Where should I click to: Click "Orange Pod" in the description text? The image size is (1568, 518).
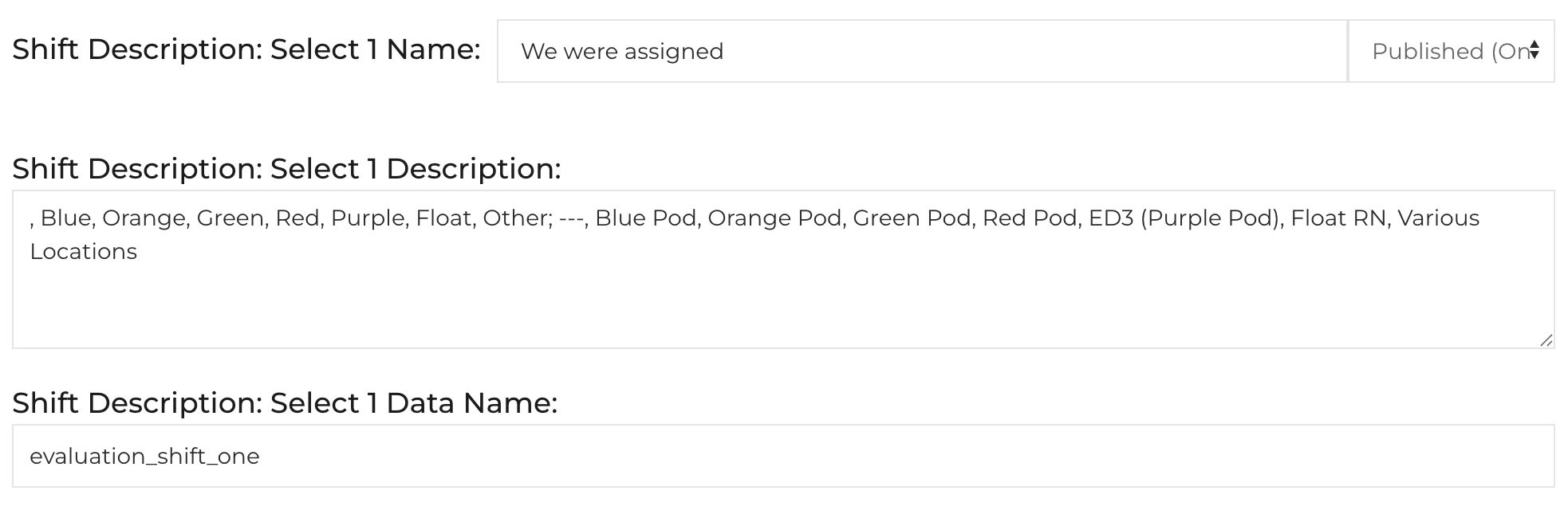774,218
